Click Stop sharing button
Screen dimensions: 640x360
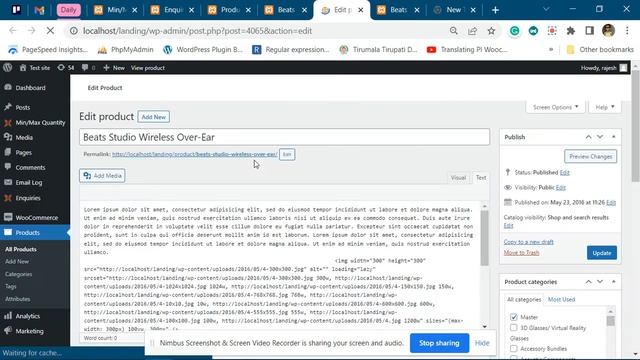point(439,343)
